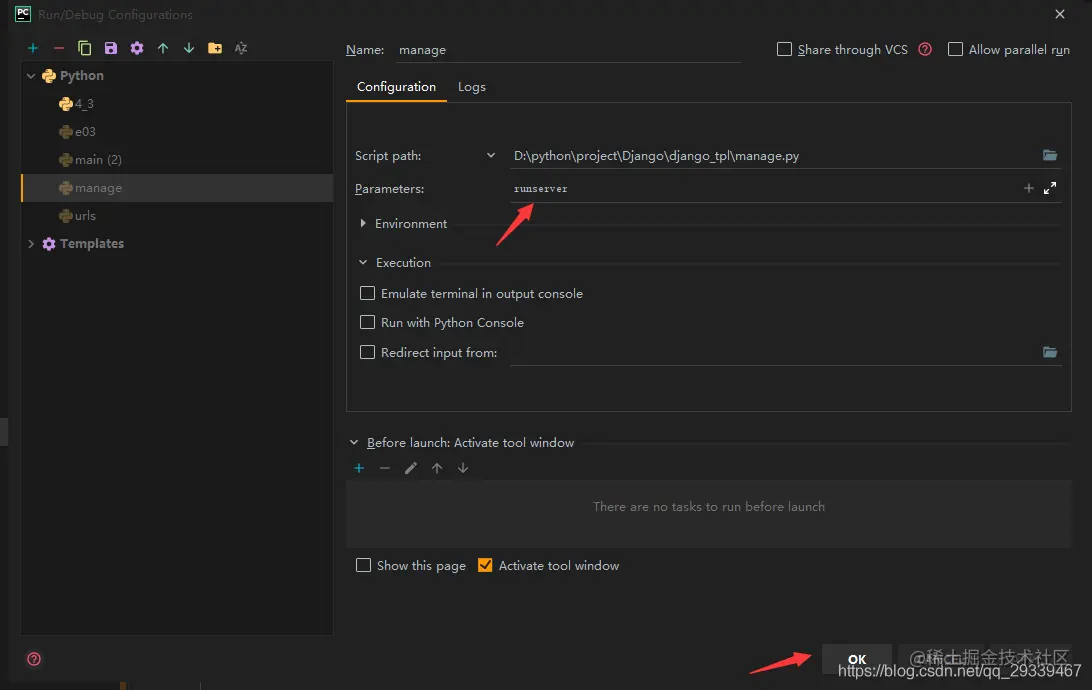Move configuration up in the list
Image resolution: width=1092 pixels, height=690 pixels.
(x=163, y=48)
